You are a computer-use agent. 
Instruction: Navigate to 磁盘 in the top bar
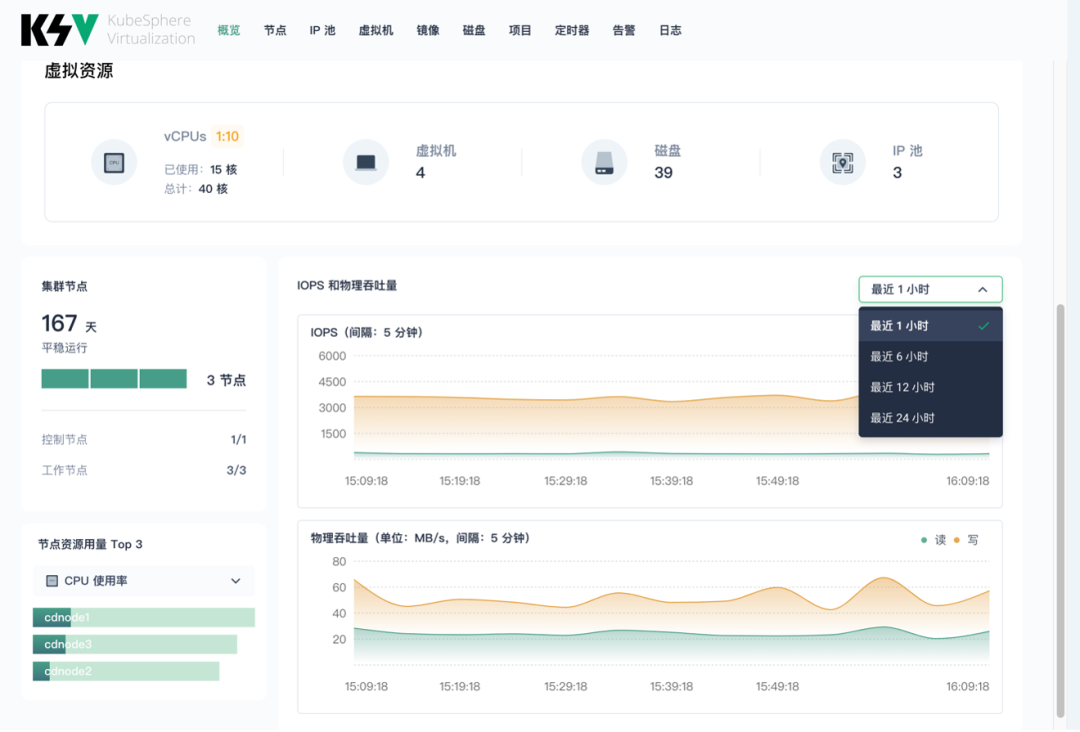coord(474,30)
